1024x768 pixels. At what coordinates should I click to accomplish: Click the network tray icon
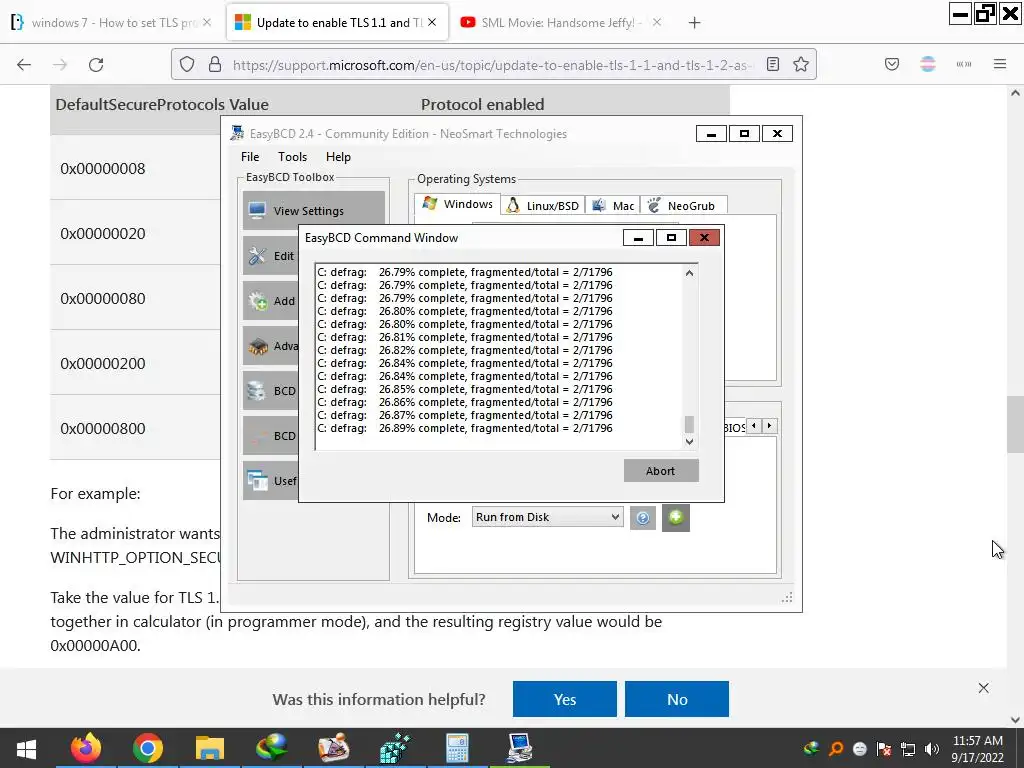[x=908, y=749]
